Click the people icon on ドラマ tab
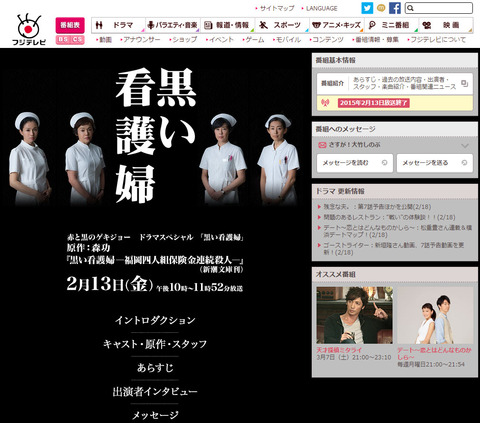 [99, 25]
